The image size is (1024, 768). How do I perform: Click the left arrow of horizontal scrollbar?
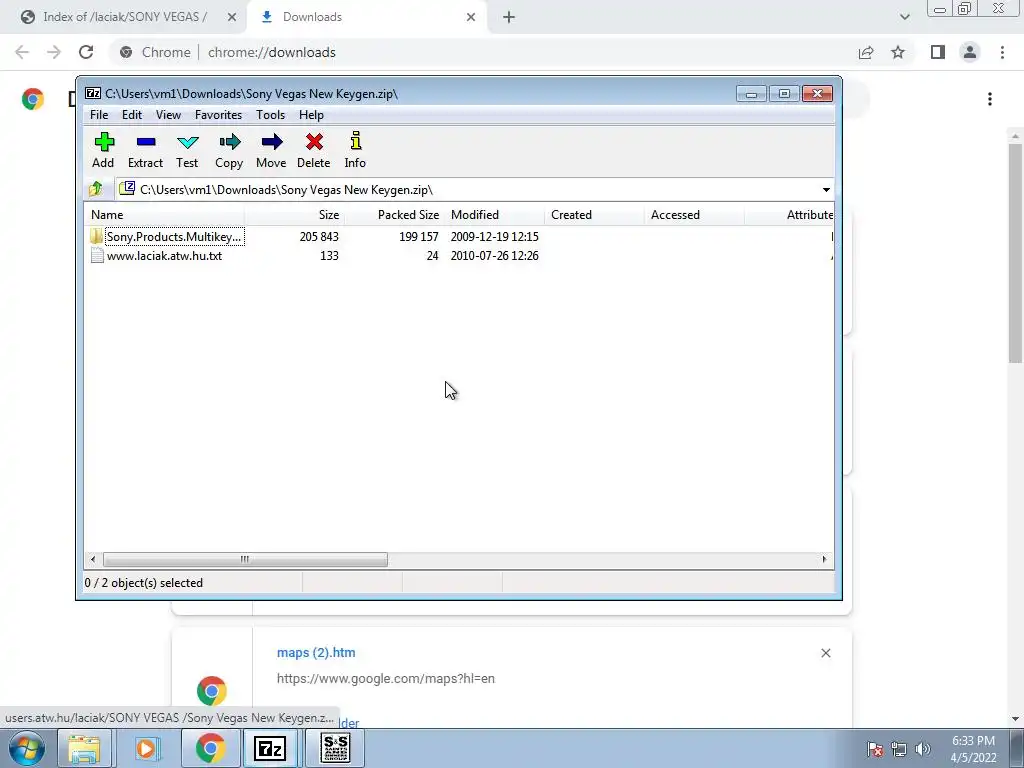93,560
